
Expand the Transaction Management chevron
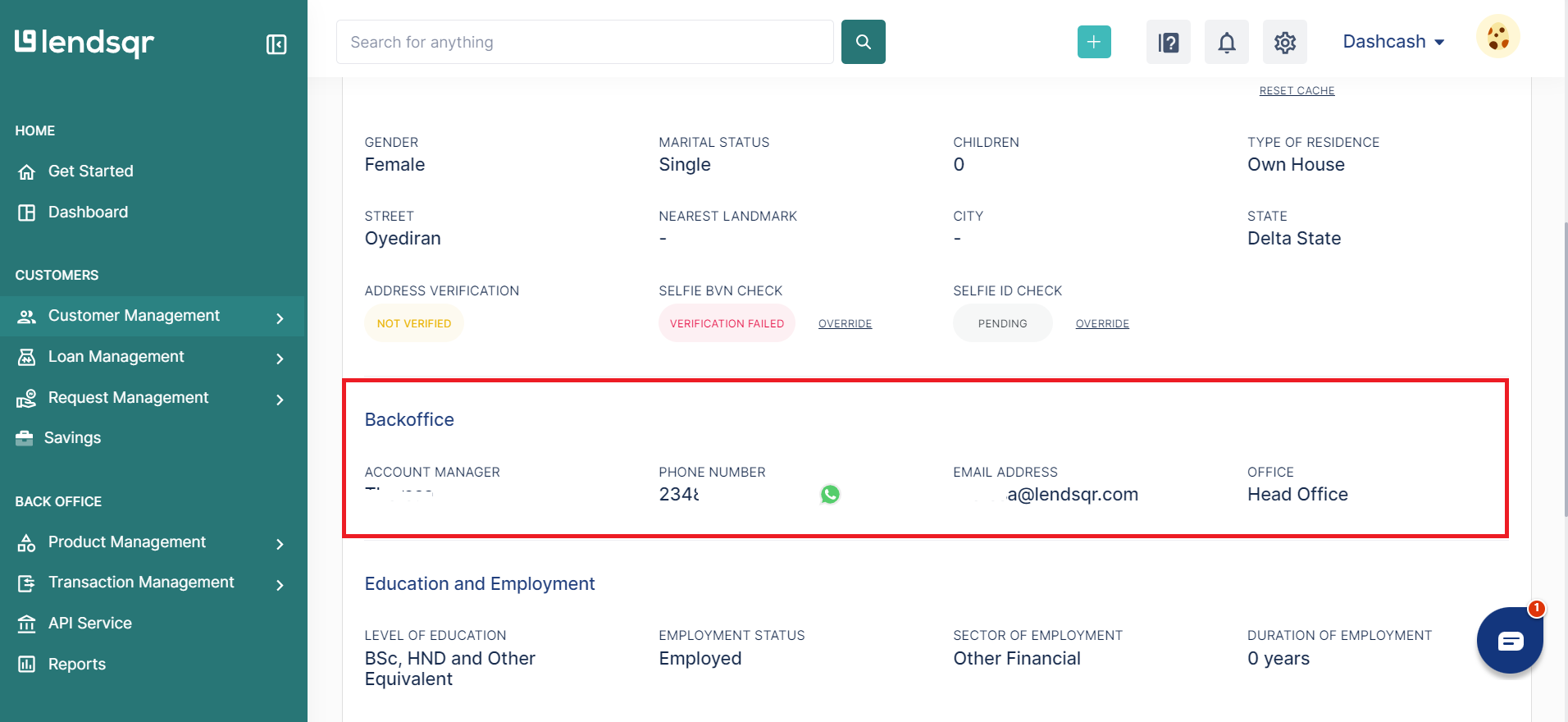click(x=280, y=585)
